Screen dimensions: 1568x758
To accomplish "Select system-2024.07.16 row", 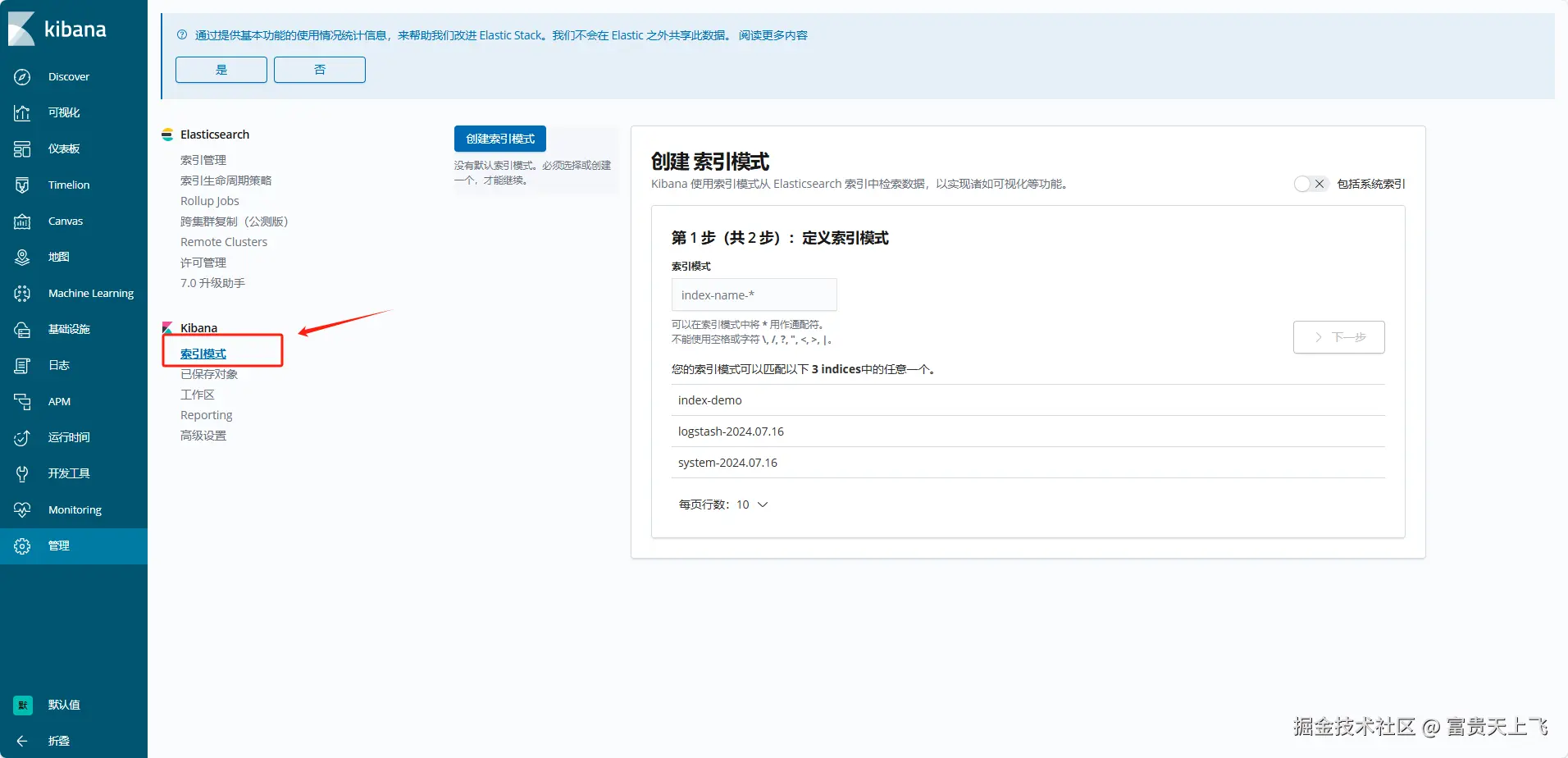I will pyautogui.click(x=1028, y=463).
